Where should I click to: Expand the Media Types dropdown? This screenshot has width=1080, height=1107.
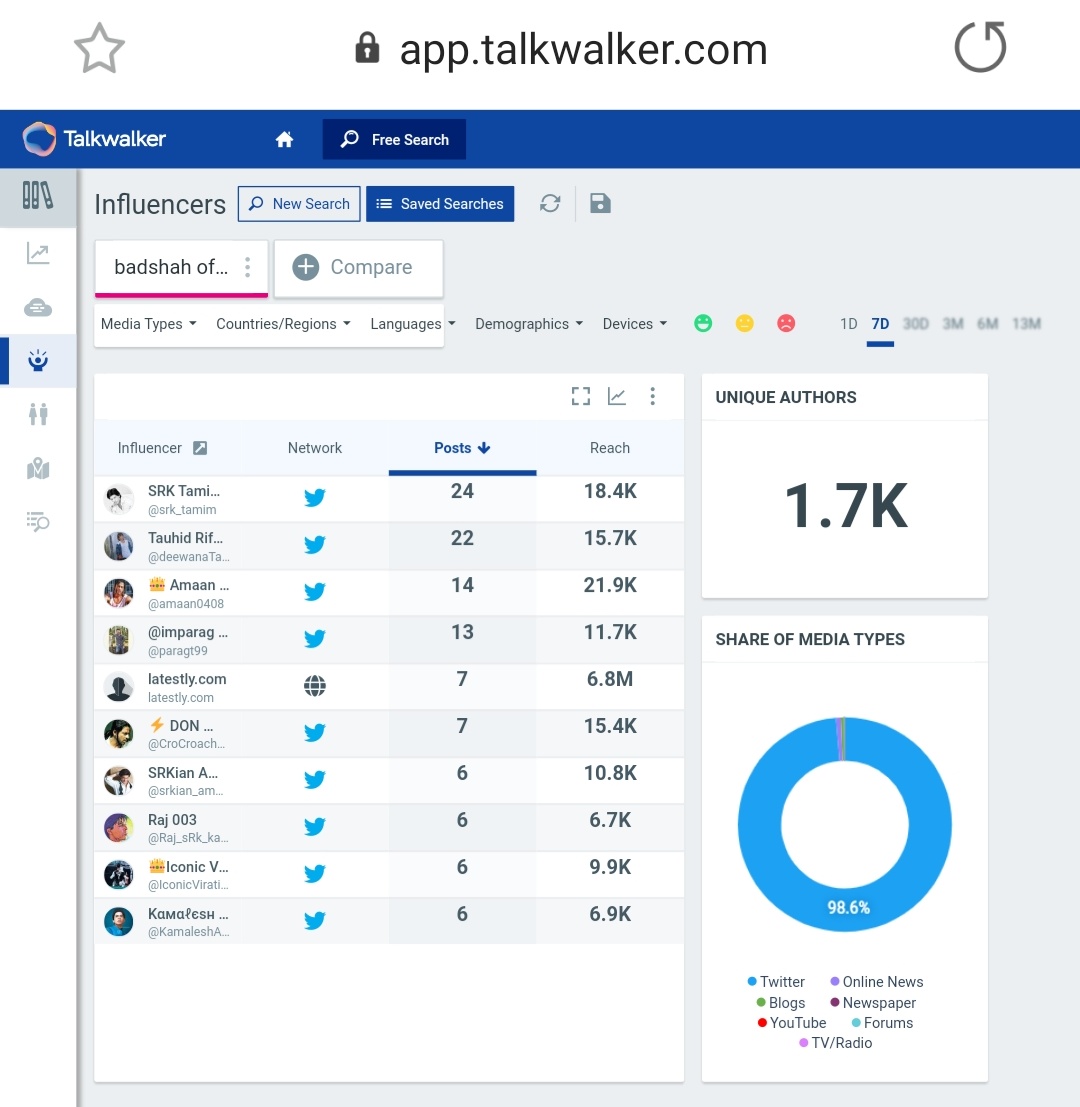click(x=148, y=323)
